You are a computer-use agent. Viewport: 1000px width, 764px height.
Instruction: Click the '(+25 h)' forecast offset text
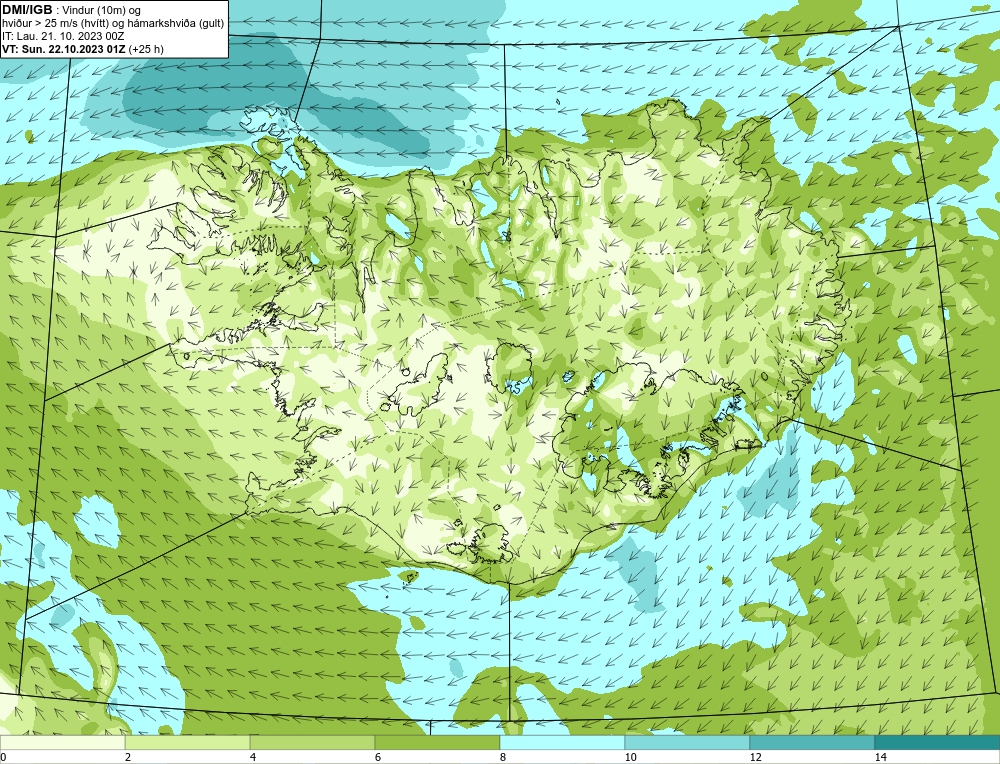(x=146, y=49)
